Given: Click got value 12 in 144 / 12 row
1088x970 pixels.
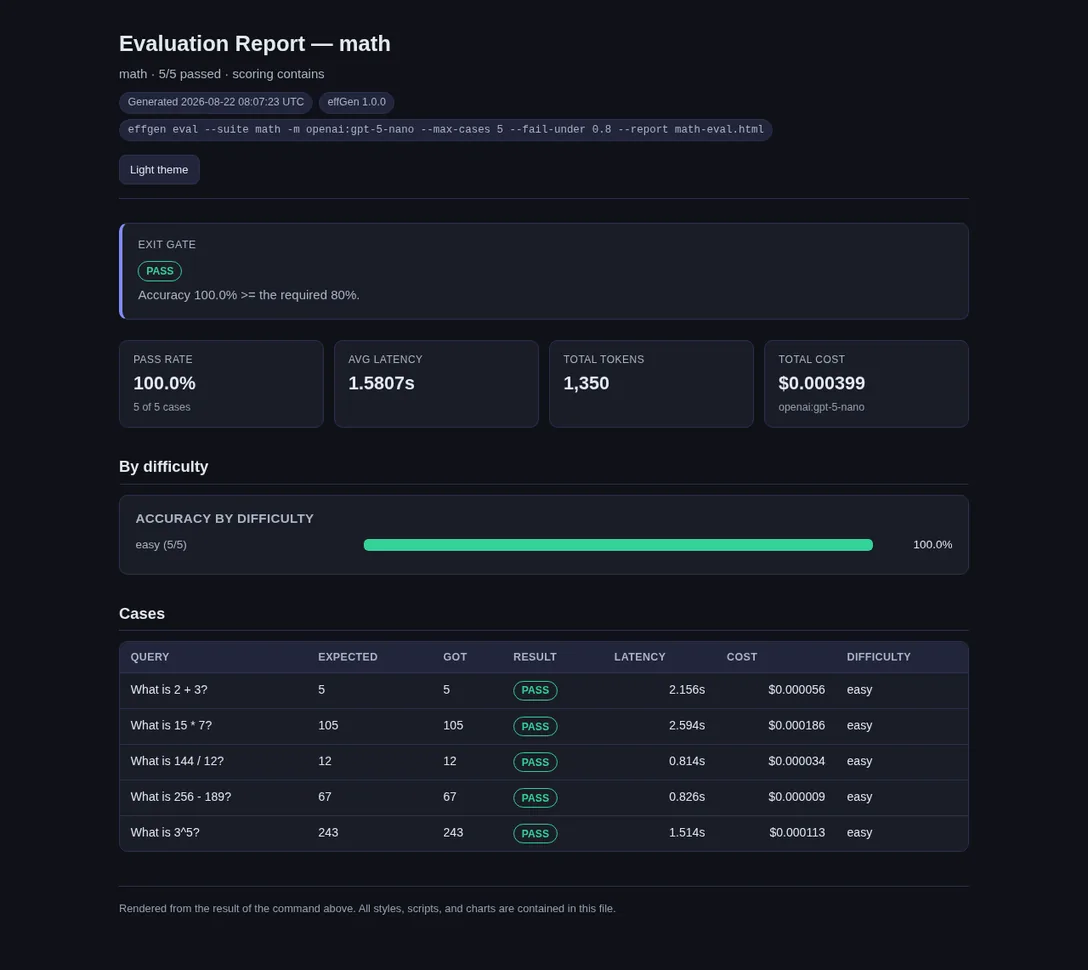Looking at the screenshot, I should coord(450,761).
